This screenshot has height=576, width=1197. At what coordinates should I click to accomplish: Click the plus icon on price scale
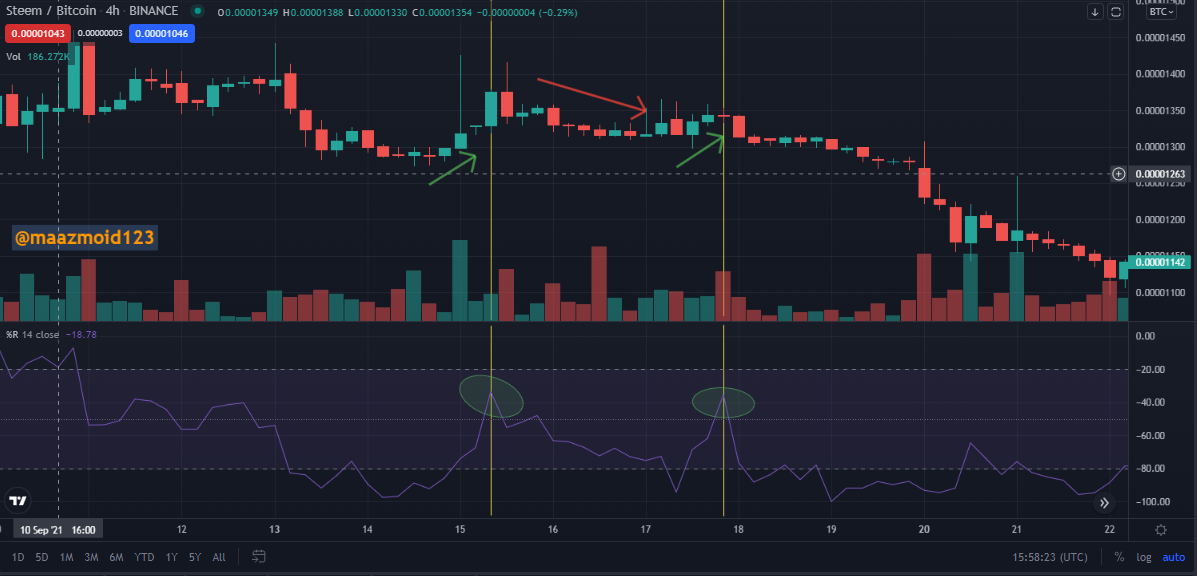[1118, 174]
